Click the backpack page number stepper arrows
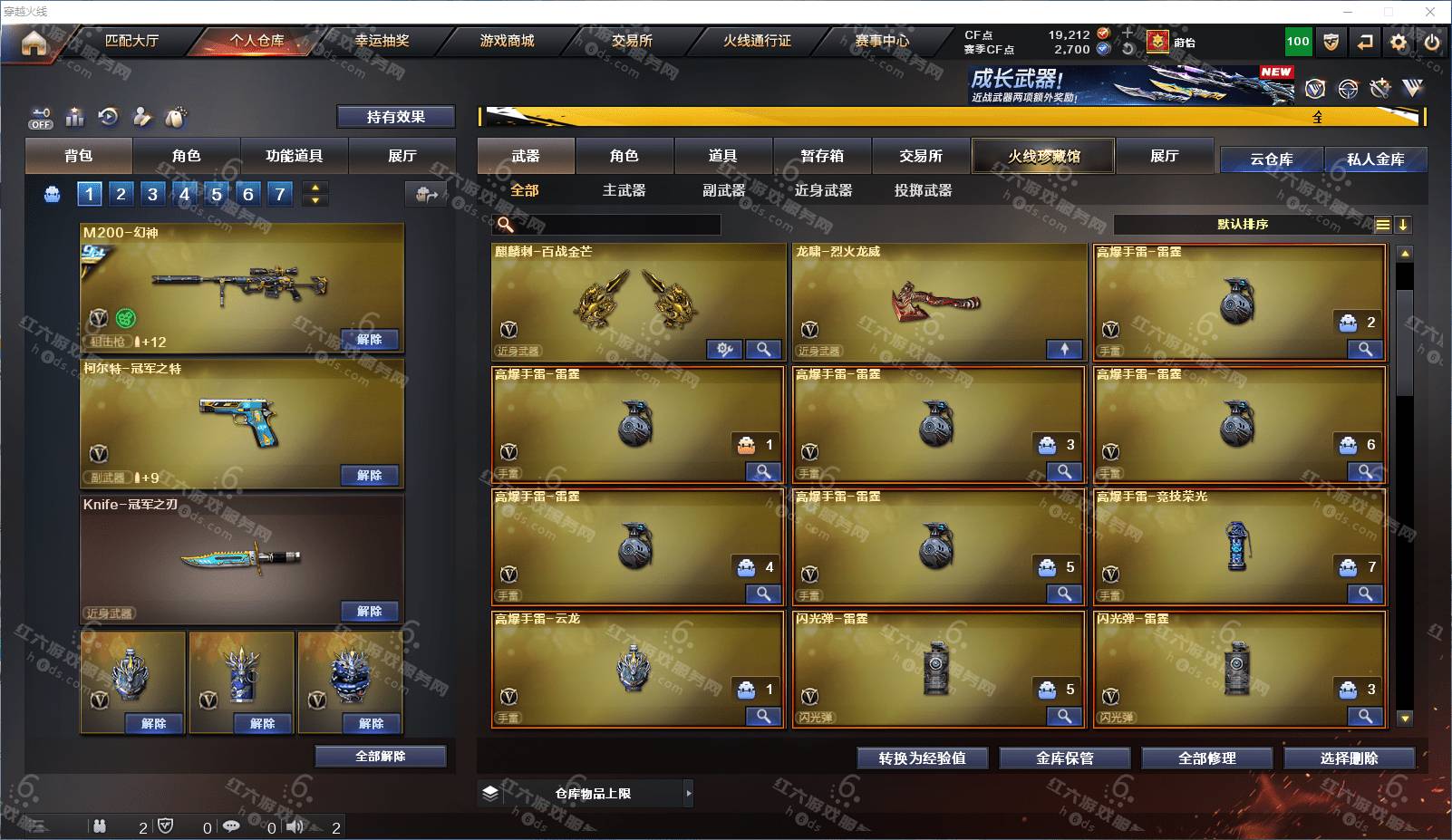The image size is (1452, 840). [x=315, y=193]
